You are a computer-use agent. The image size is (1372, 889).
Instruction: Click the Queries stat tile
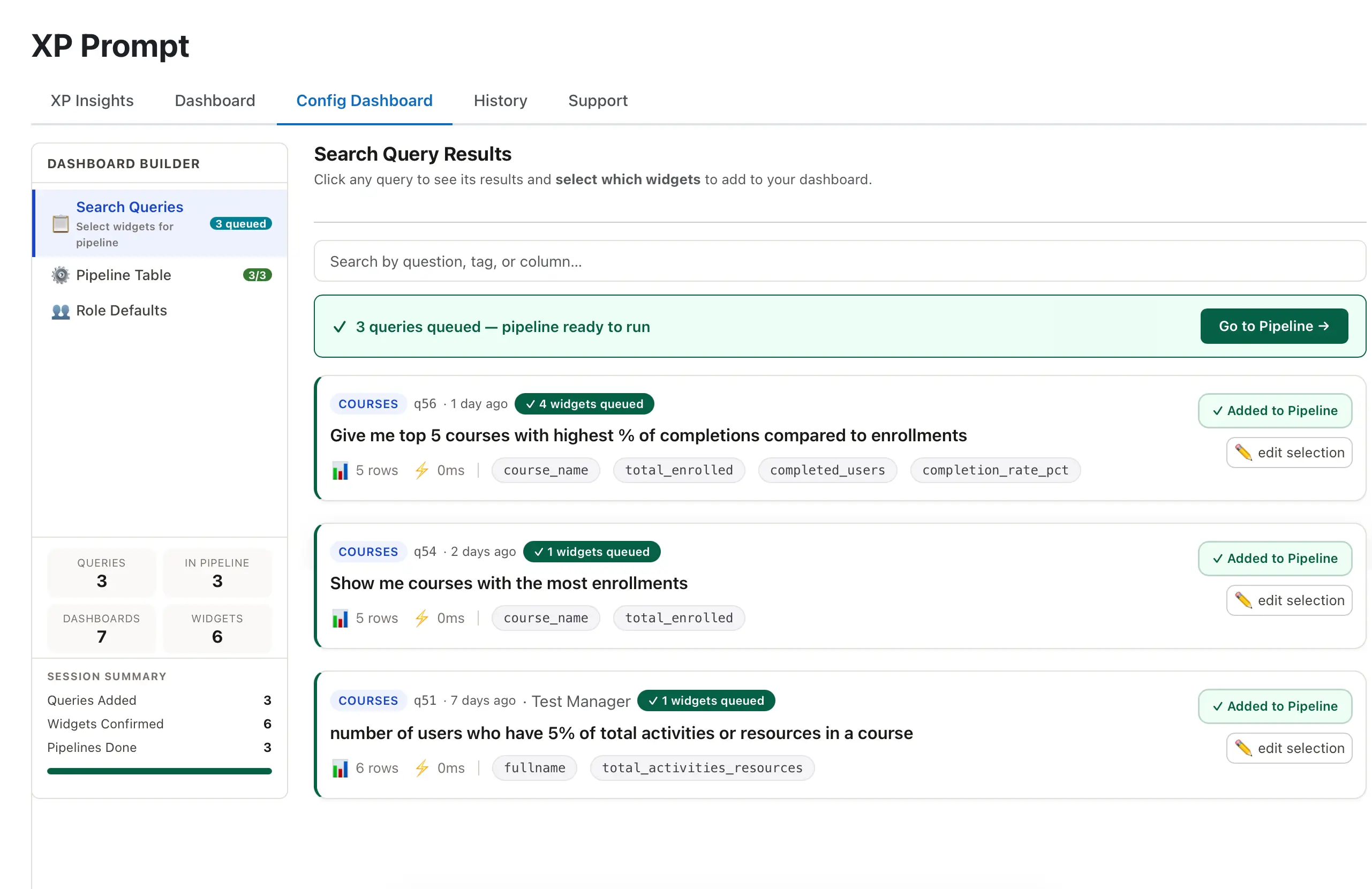(101, 573)
